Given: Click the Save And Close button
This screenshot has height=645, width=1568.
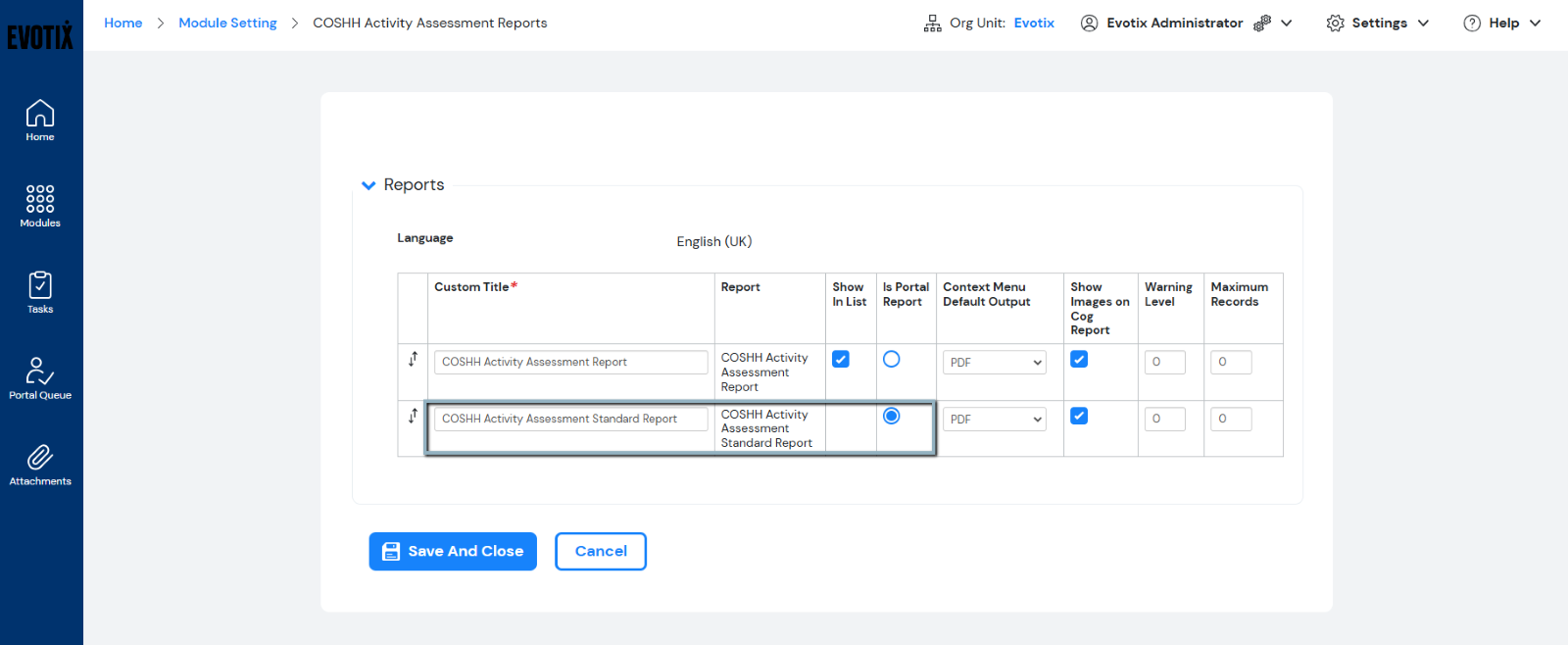Looking at the screenshot, I should (x=453, y=552).
